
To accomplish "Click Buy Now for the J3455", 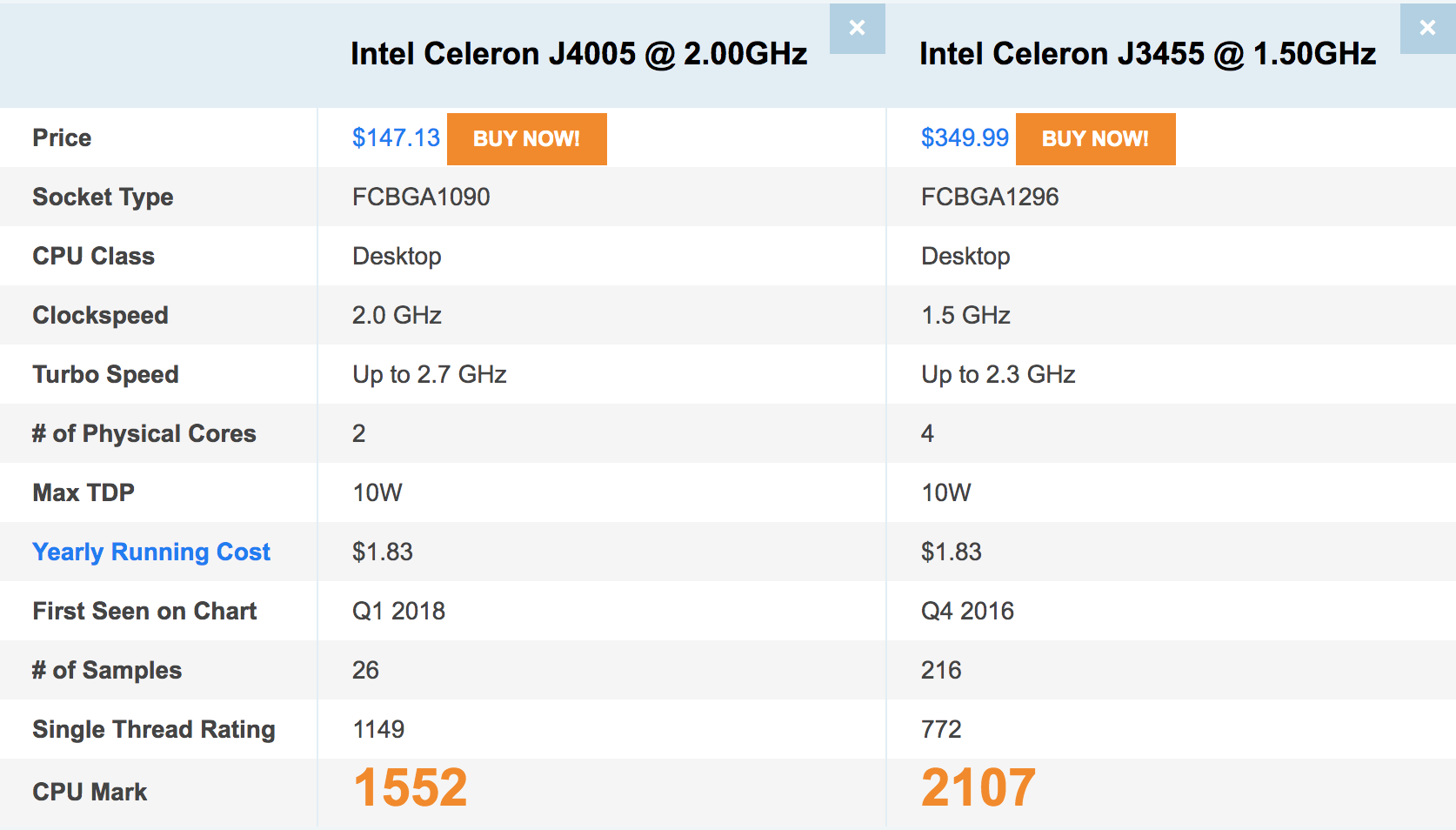I will click(x=1095, y=139).
